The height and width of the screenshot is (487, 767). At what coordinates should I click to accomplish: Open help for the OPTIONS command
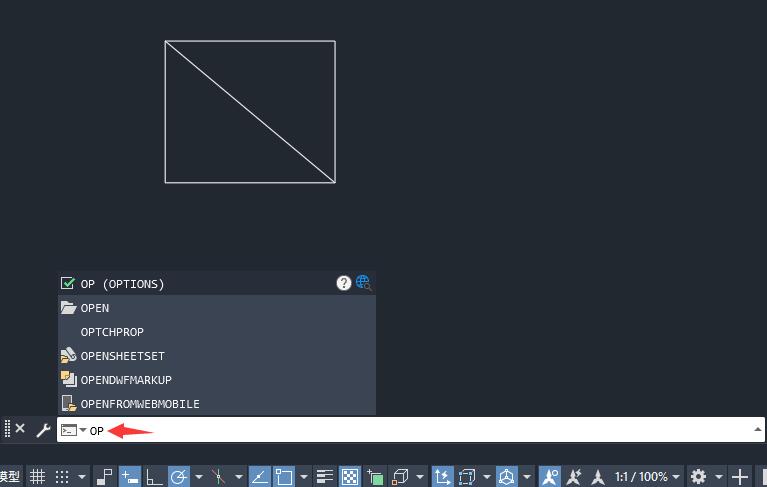344,283
